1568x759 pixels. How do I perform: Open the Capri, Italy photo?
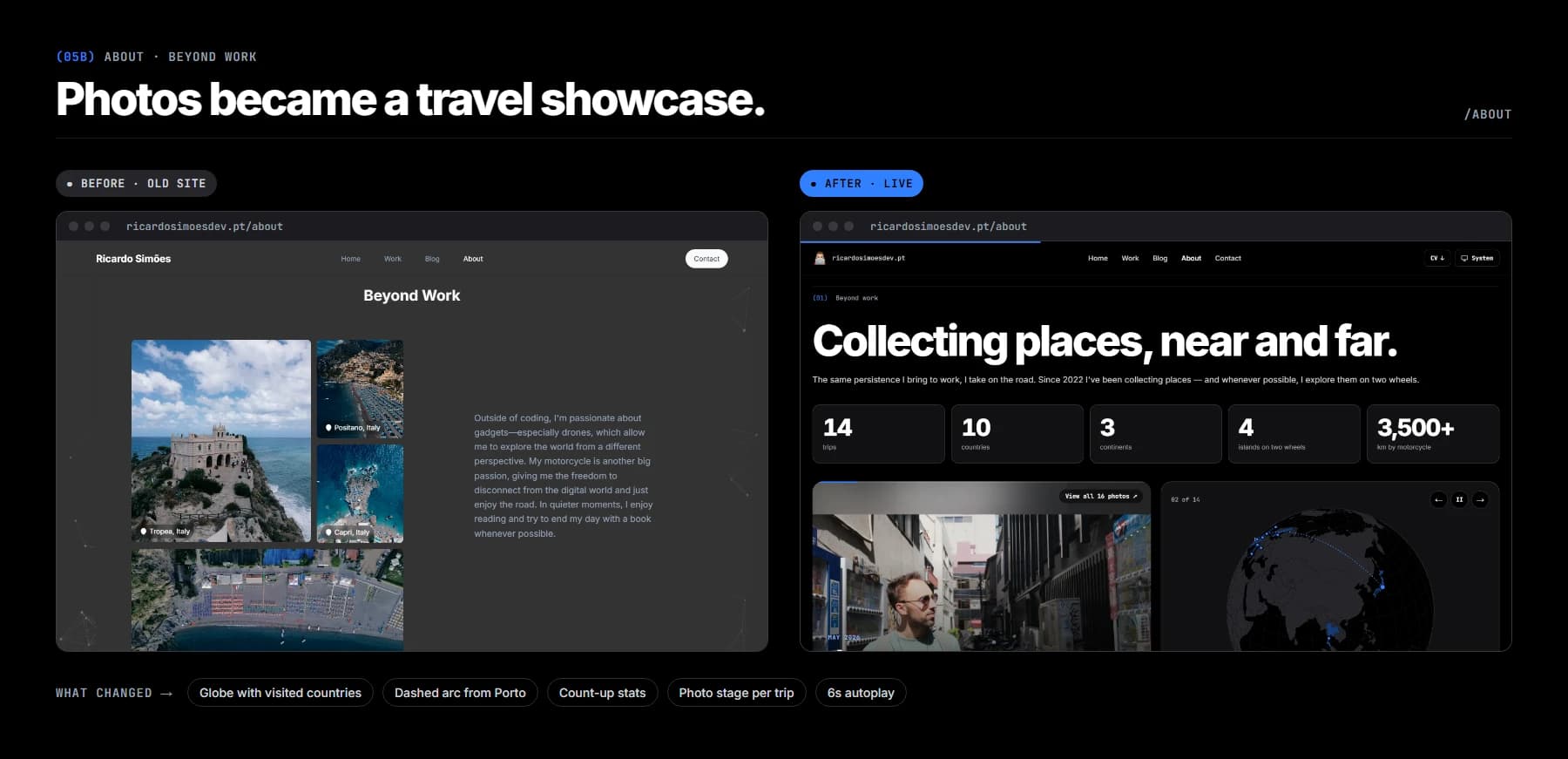click(x=360, y=494)
